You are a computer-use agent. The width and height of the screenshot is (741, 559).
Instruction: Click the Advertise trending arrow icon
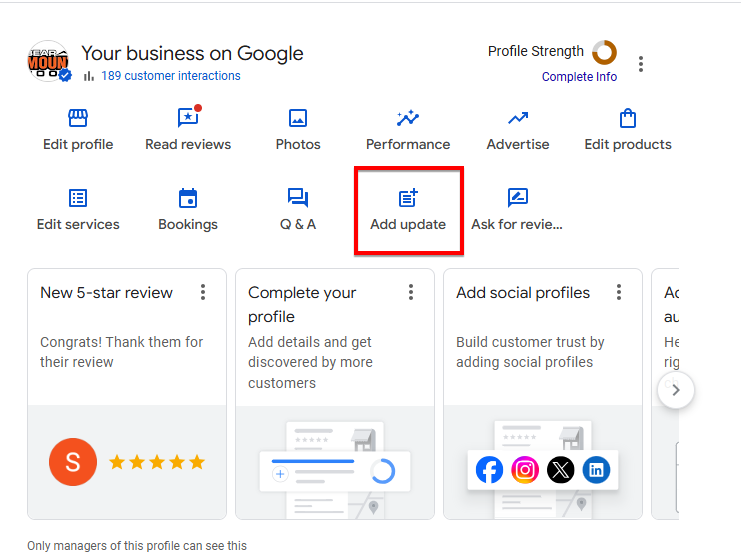click(518, 119)
